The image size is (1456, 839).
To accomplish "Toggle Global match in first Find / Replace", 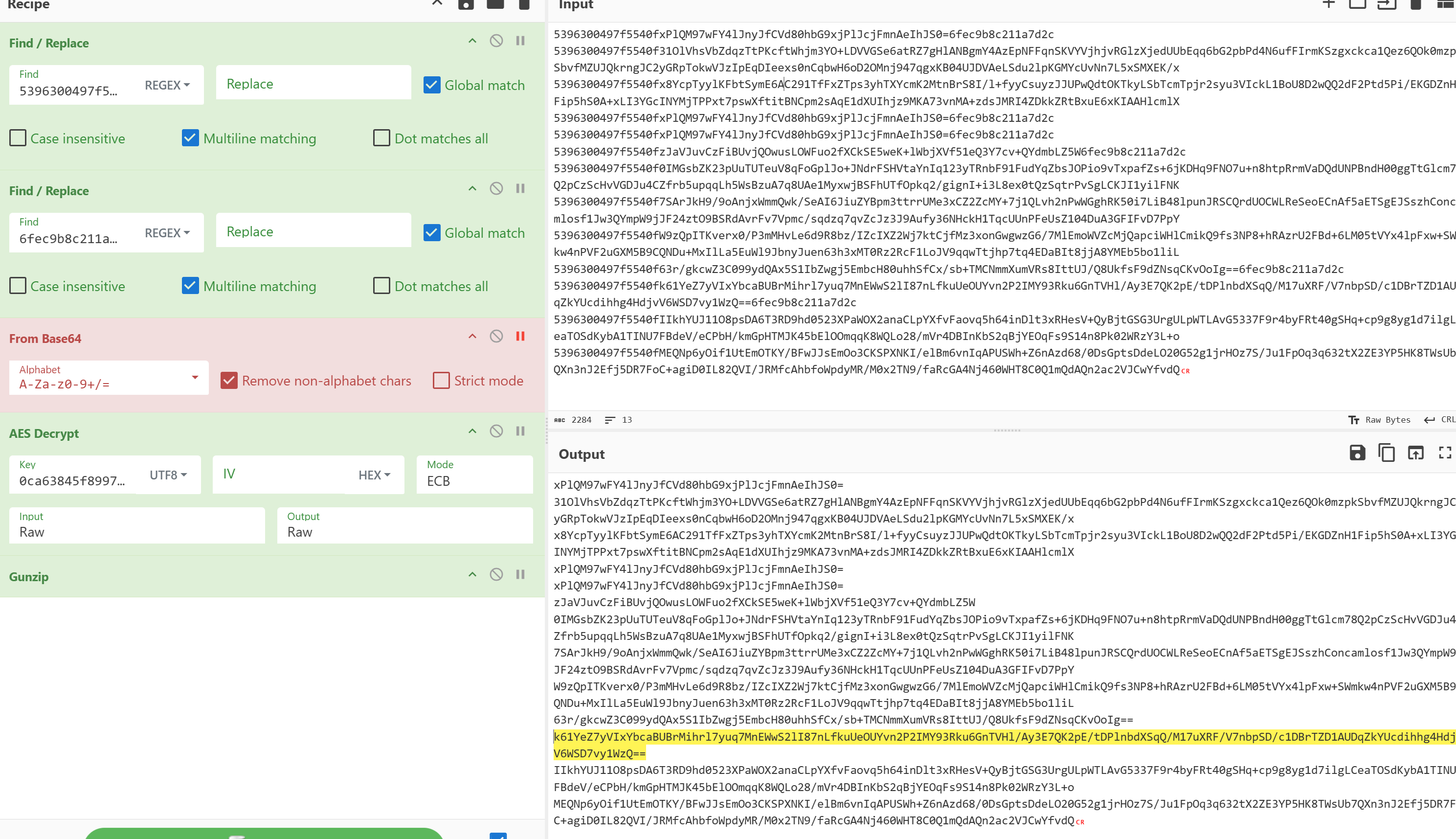I will click(432, 85).
